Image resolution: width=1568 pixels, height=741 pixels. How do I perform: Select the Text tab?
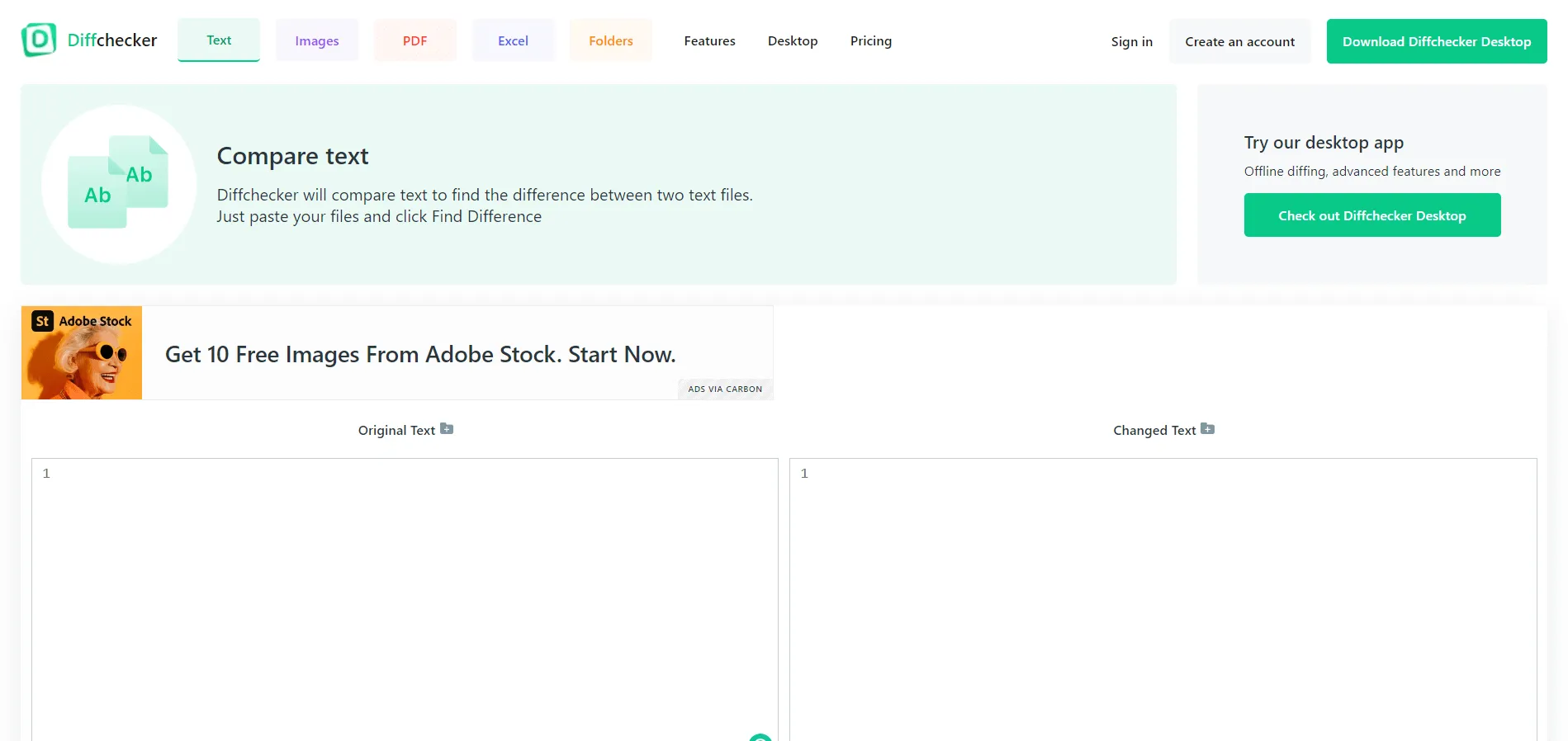[219, 40]
